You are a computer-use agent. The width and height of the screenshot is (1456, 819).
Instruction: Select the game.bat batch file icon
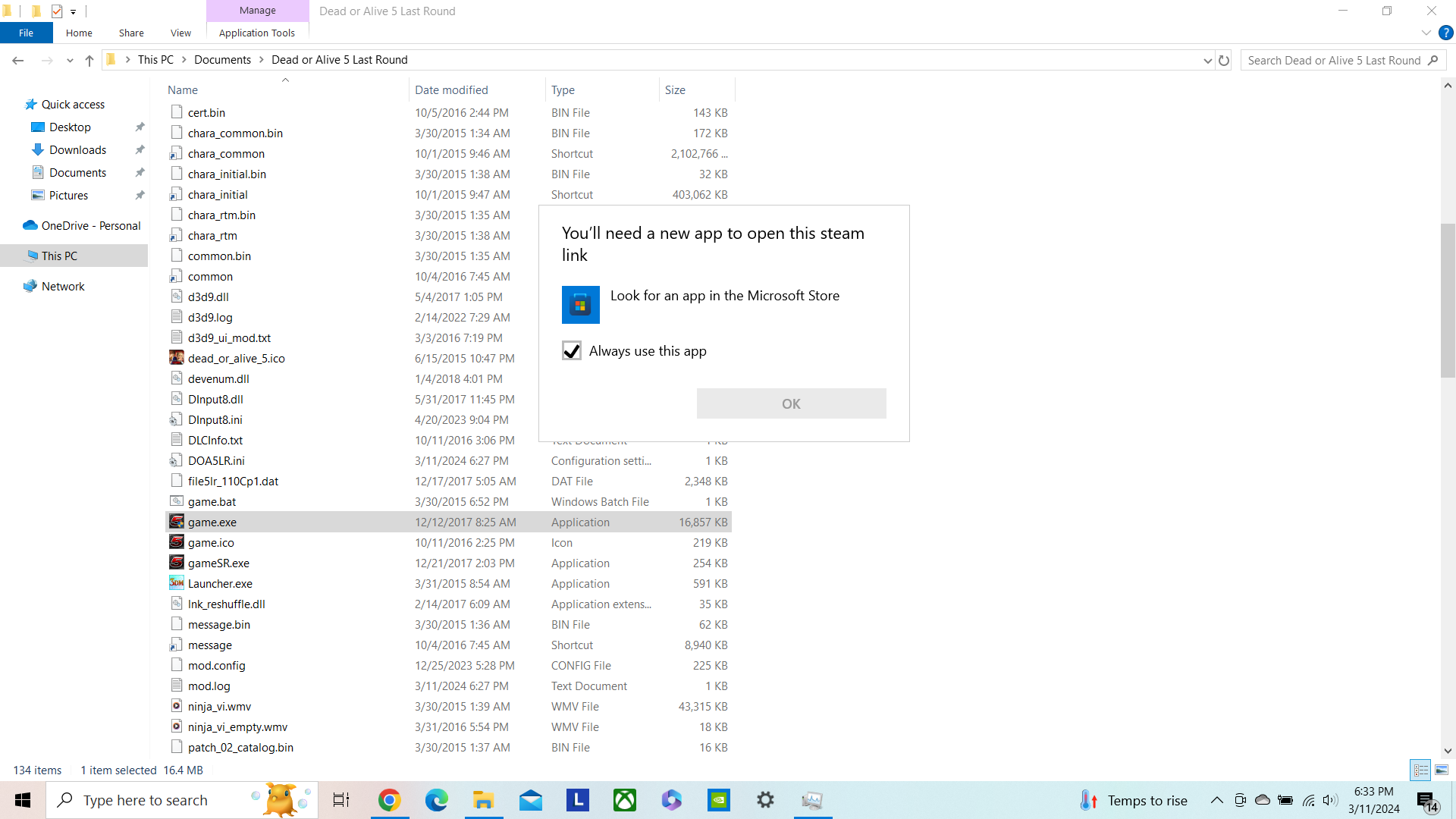[177, 501]
